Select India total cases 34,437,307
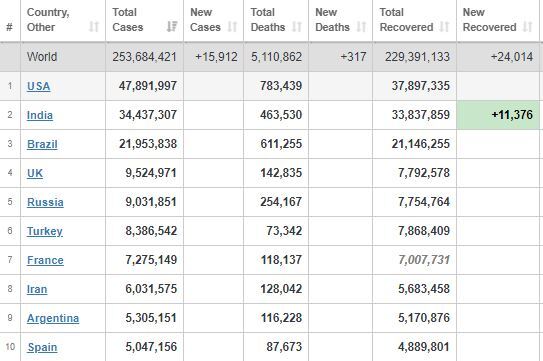543x361 pixels. tap(148, 115)
